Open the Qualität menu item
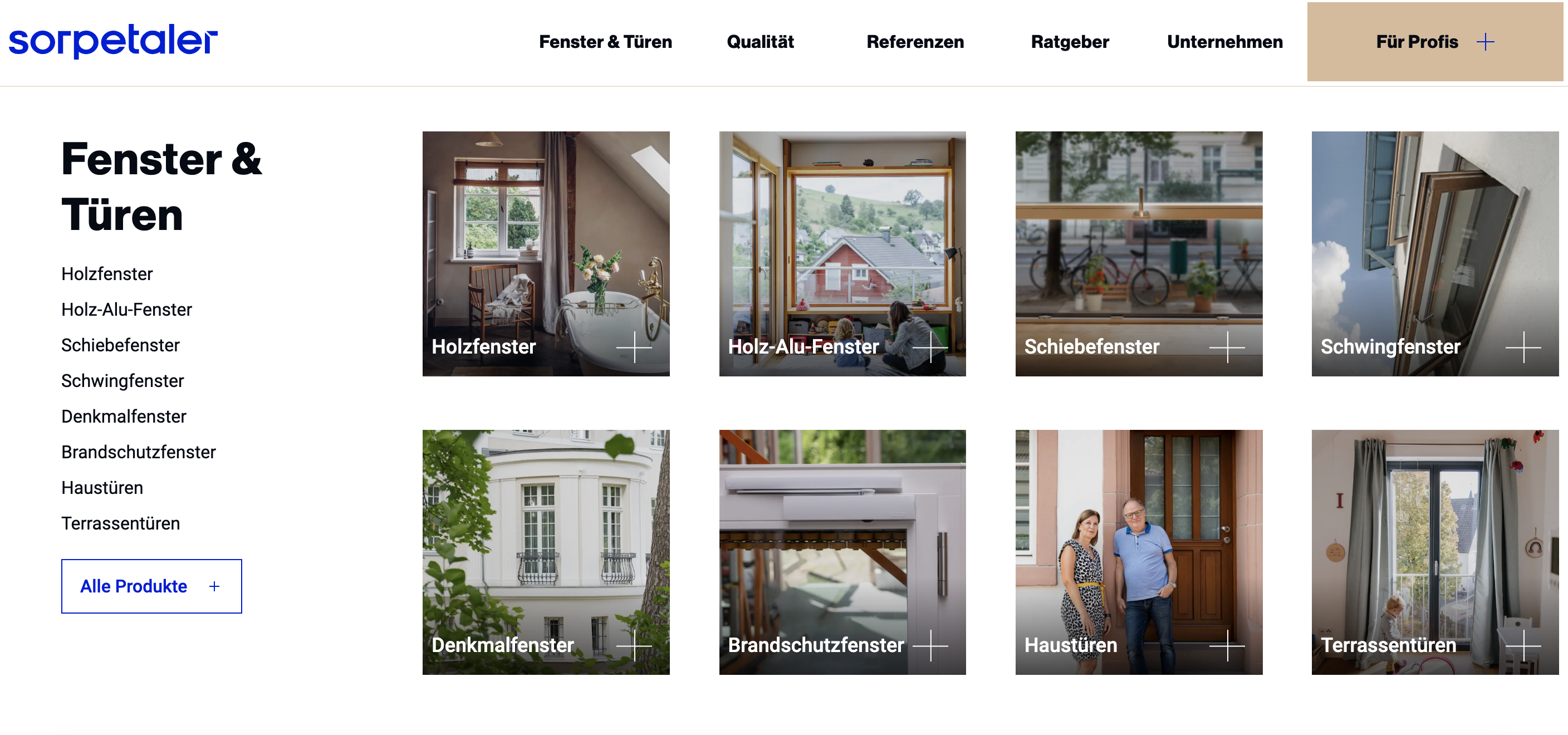The height and width of the screenshot is (735, 1568). click(x=760, y=42)
